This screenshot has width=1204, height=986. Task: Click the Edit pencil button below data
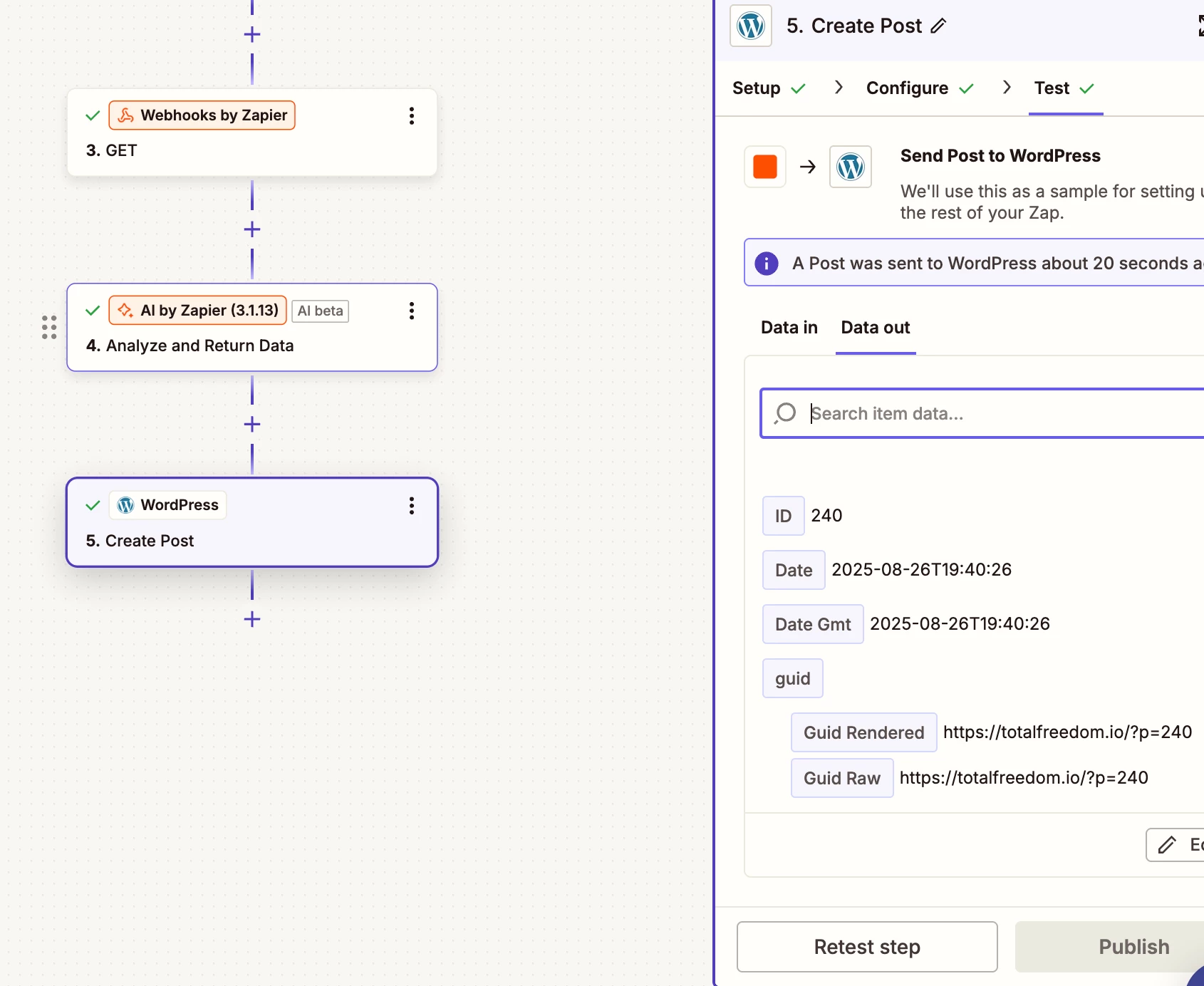point(1176,845)
